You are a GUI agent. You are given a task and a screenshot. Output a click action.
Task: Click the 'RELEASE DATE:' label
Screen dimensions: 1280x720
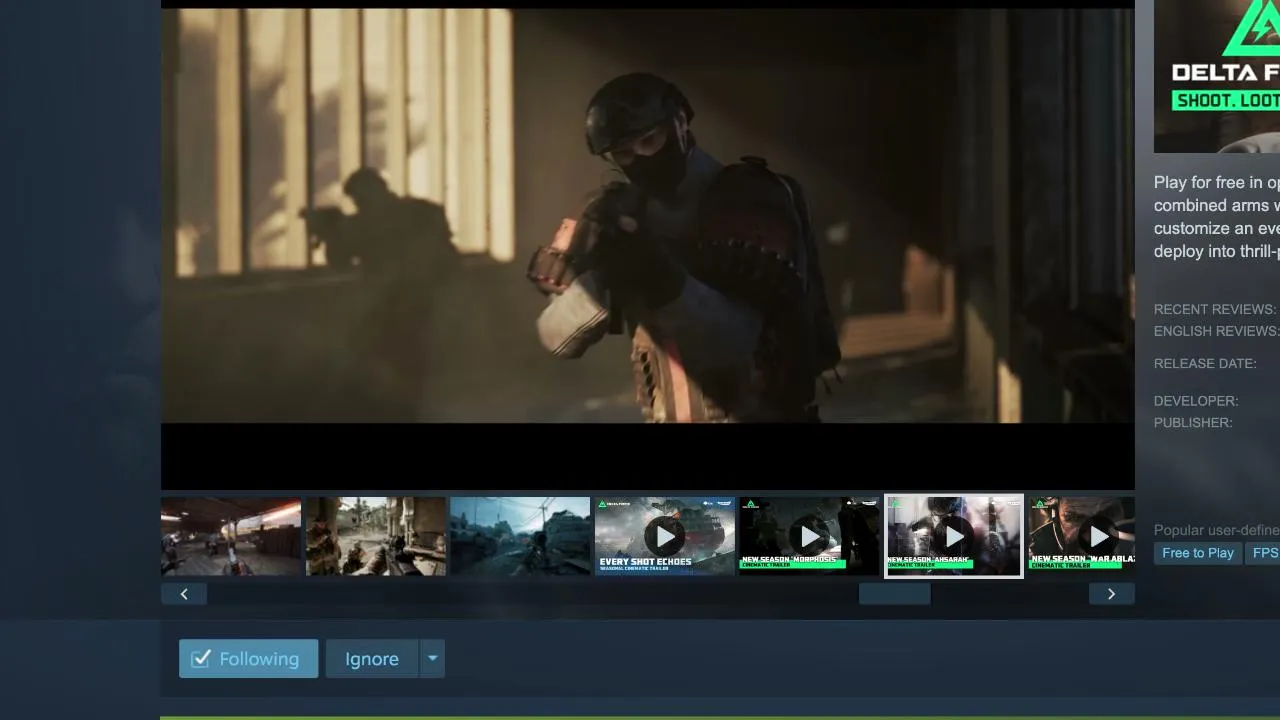pos(1205,363)
